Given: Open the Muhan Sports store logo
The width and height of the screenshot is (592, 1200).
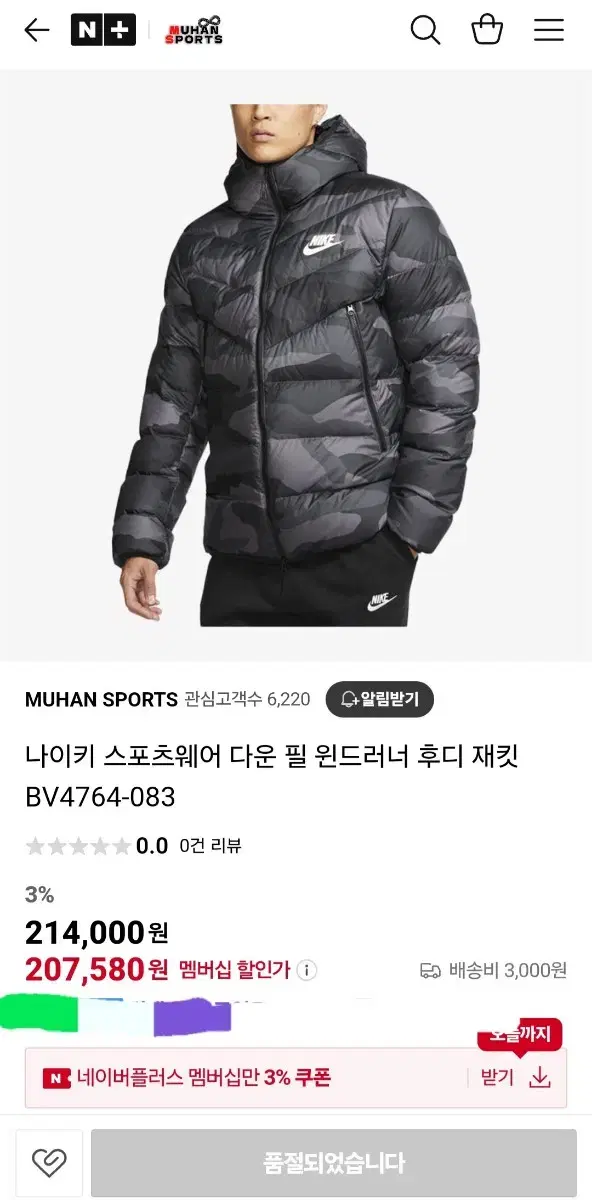Looking at the screenshot, I should tap(194, 30).
